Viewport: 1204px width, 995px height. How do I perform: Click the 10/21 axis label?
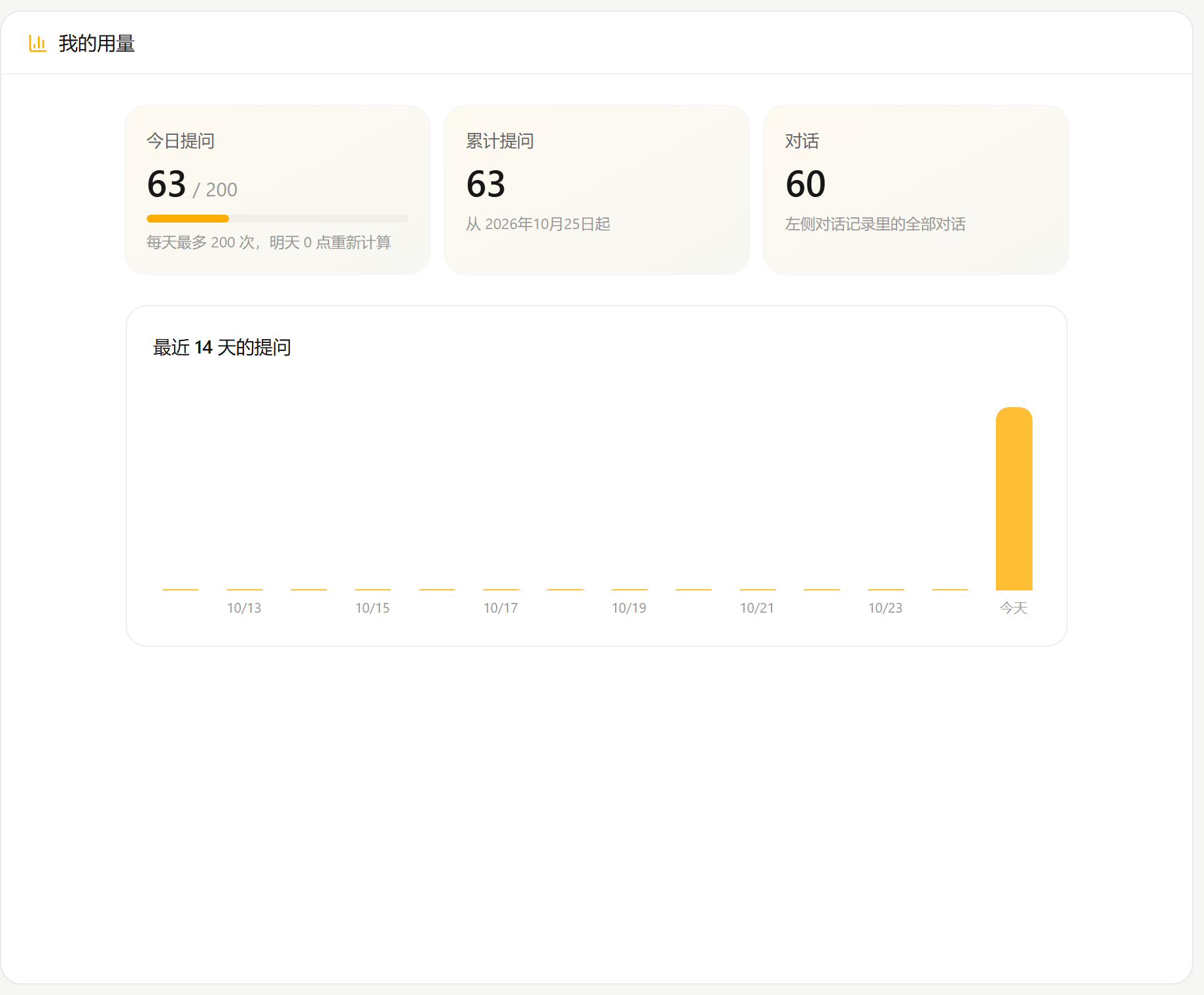[x=757, y=608]
